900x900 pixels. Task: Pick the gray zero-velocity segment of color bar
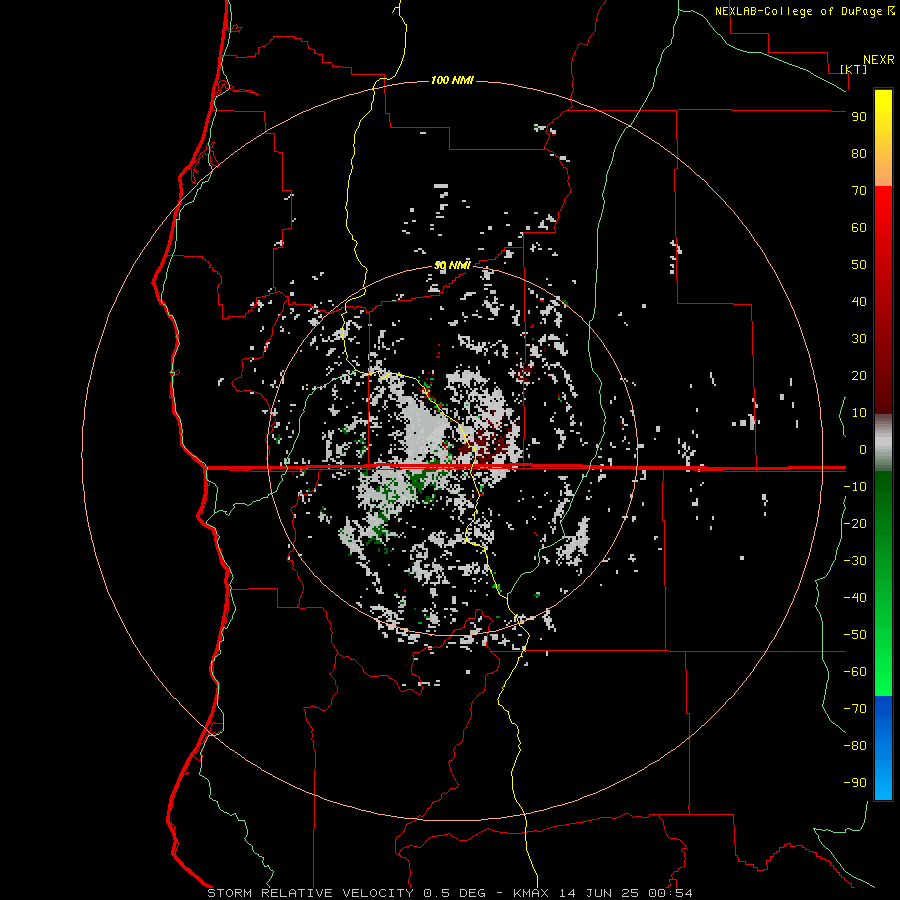883,443
